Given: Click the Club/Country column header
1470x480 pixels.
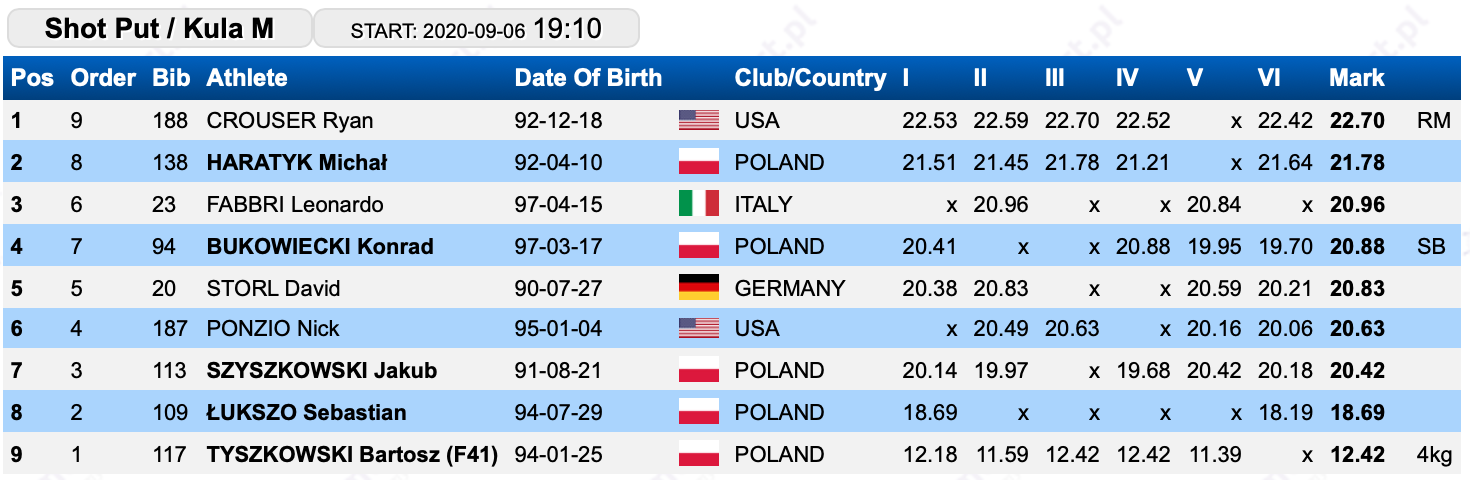Looking at the screenshot, I should 810,78.
